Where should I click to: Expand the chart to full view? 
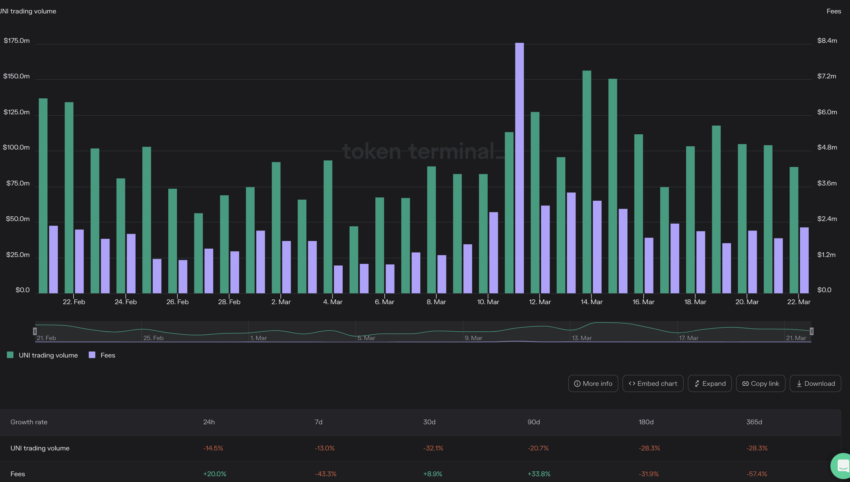coord(709,383)
